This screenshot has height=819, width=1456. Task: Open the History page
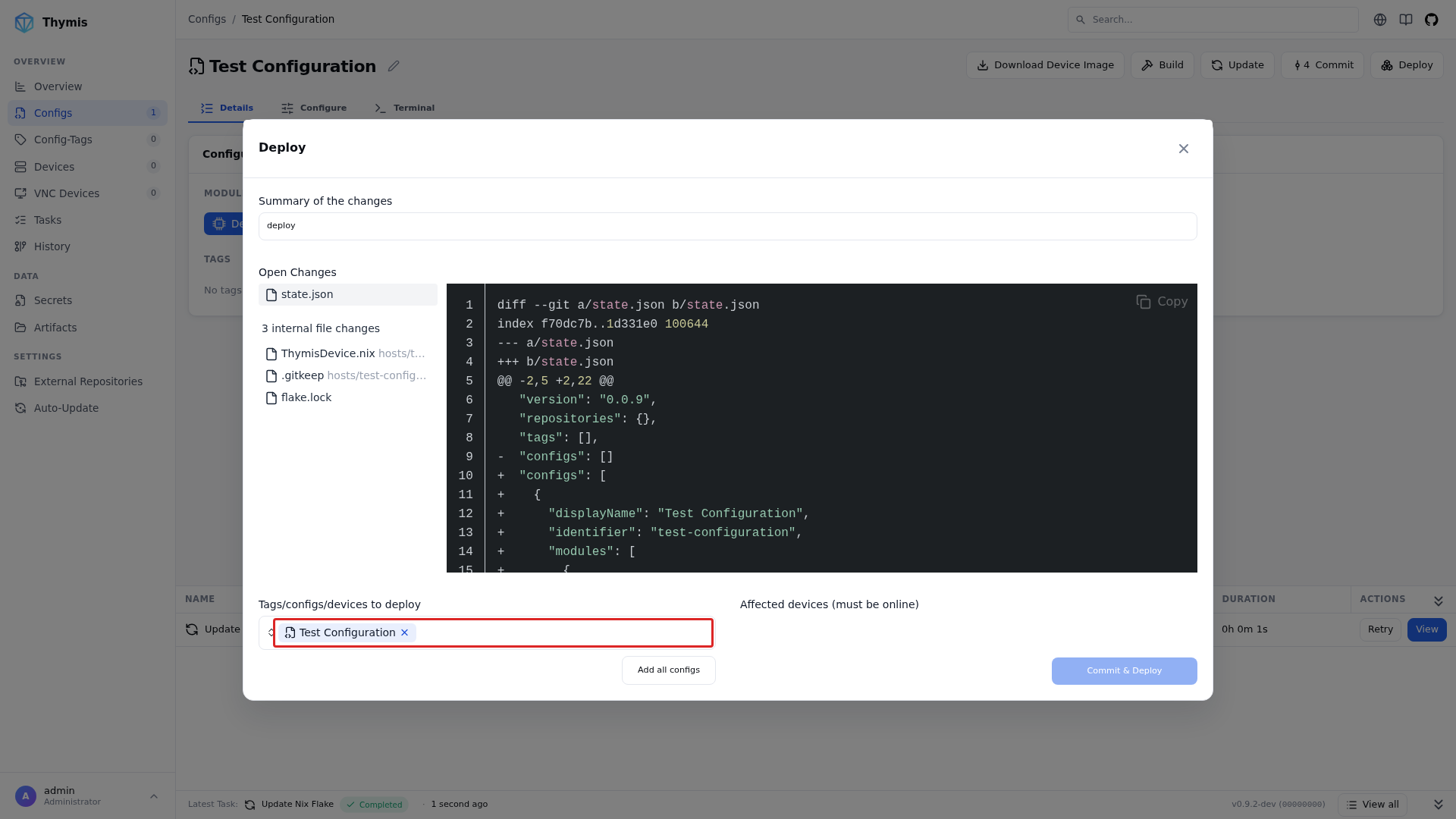pyautogui.click(x=87, y=246)
